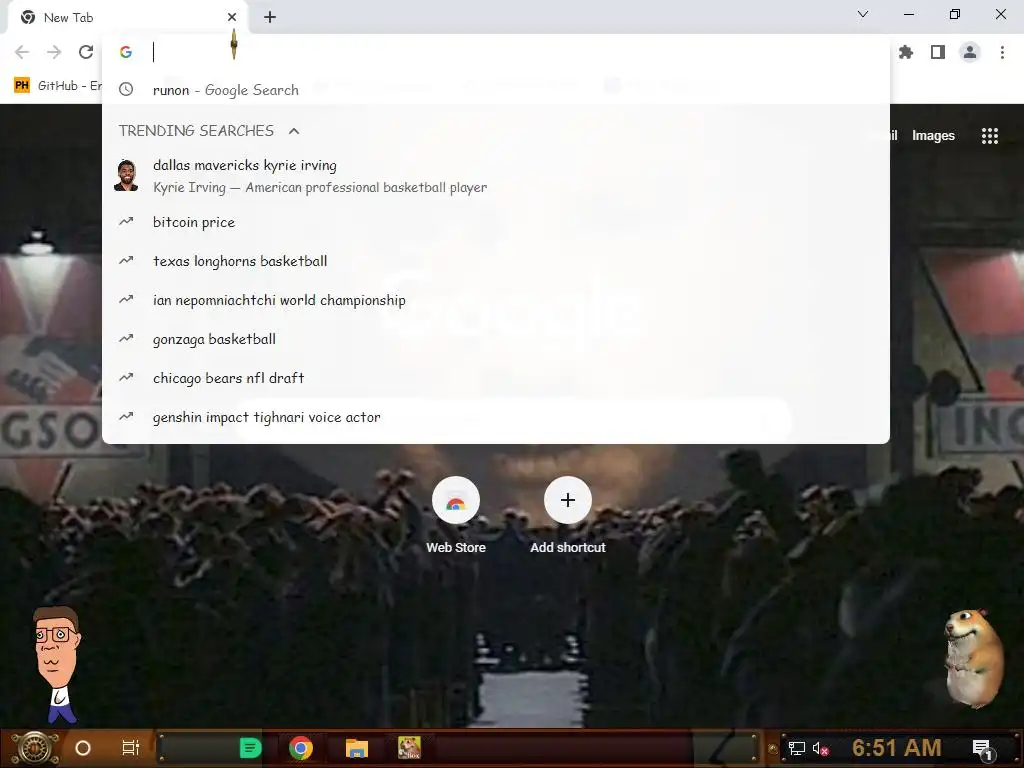Select the 'runon - Google Search' history suggestion
1024x768 pixels.
click(496, 90)
